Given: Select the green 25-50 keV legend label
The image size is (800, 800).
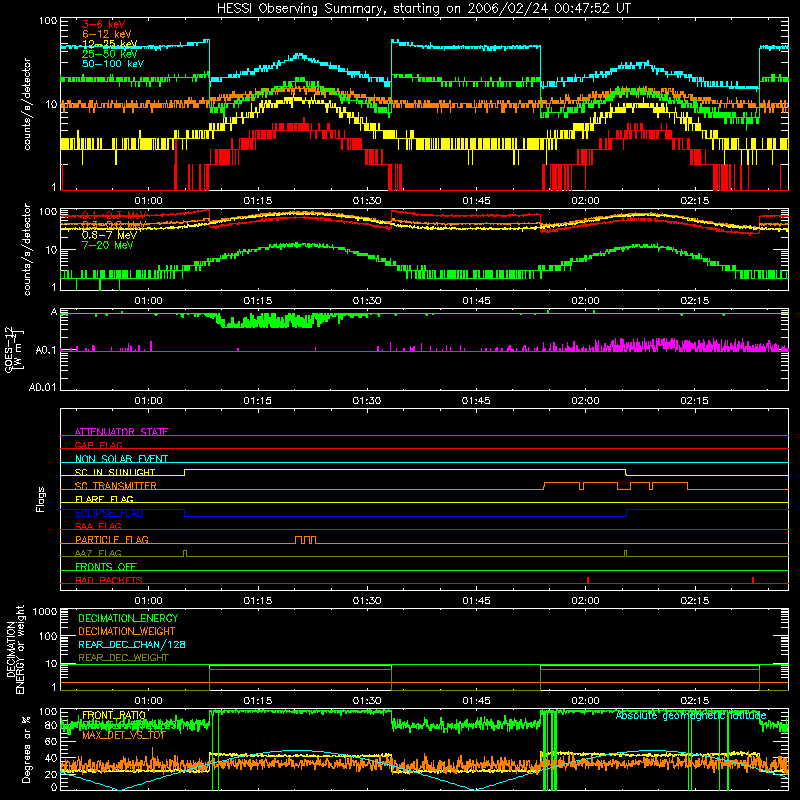Looking at the screenshot, I should [x=109, y=54].
